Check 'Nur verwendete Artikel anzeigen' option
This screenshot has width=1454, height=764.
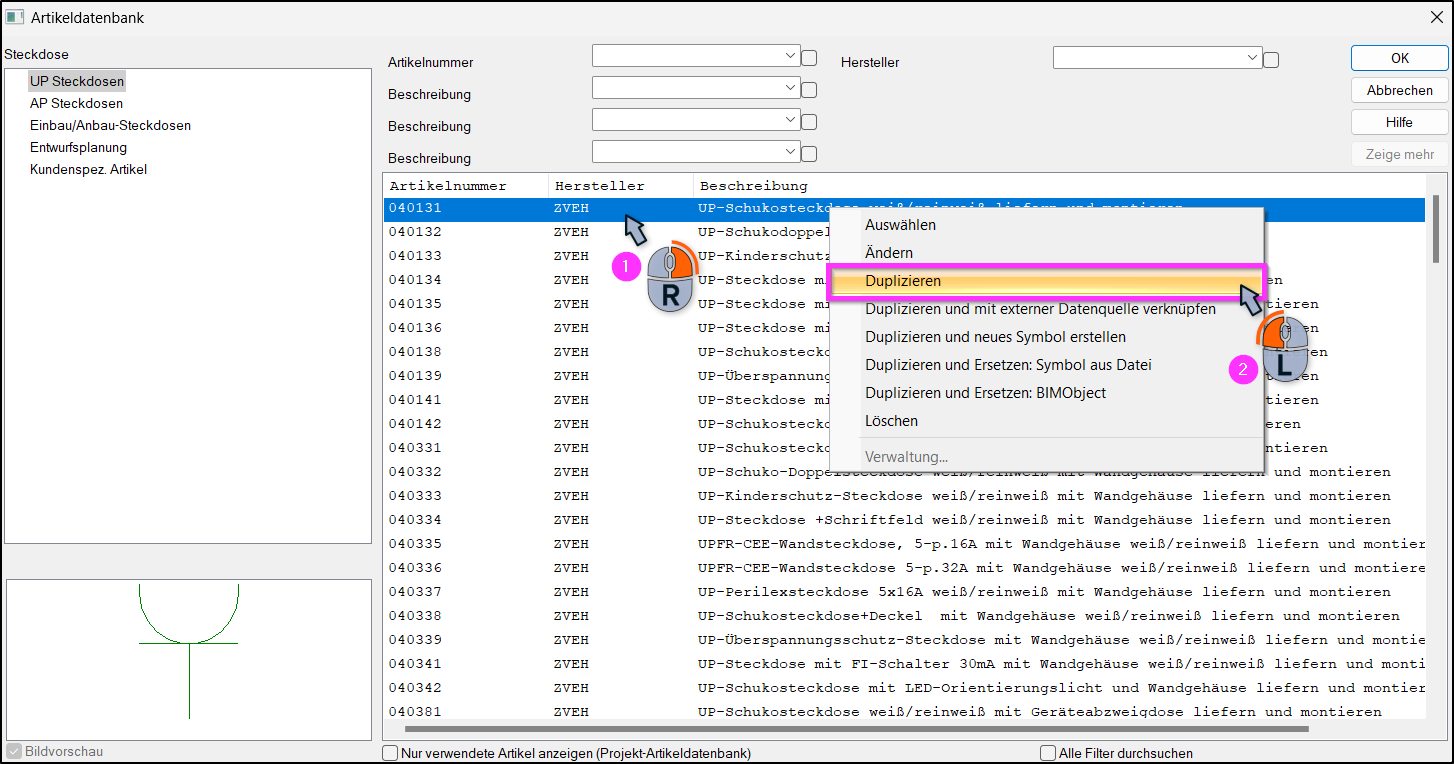coord(390,753)
